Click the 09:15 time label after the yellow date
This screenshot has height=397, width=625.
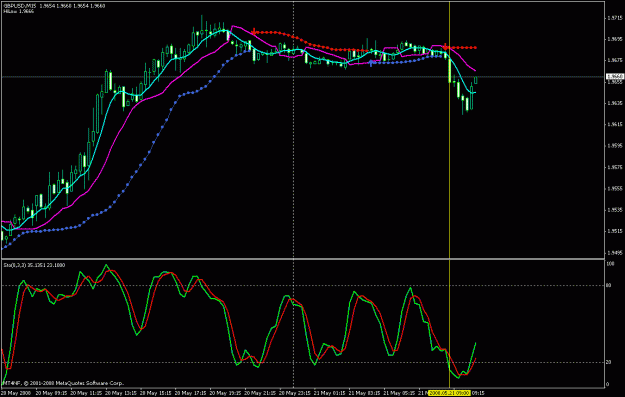478,393
